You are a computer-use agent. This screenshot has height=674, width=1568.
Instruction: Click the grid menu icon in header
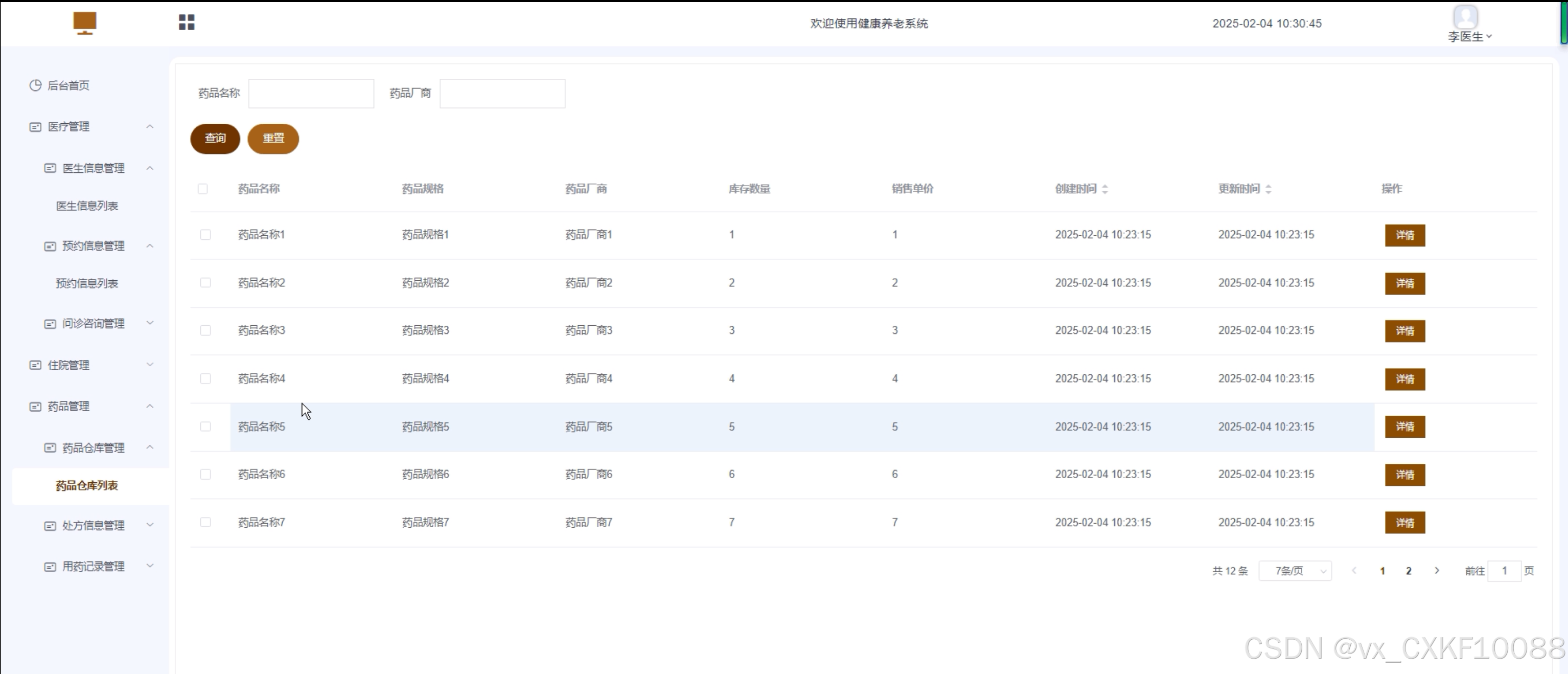tap(186, 23)
